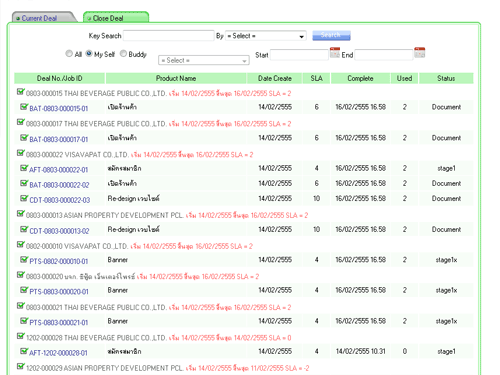Viewport: 500px width, 375px height.
Task: Click check icon beside BAT-0803-000017-01
Action: [x=24, y=137]
